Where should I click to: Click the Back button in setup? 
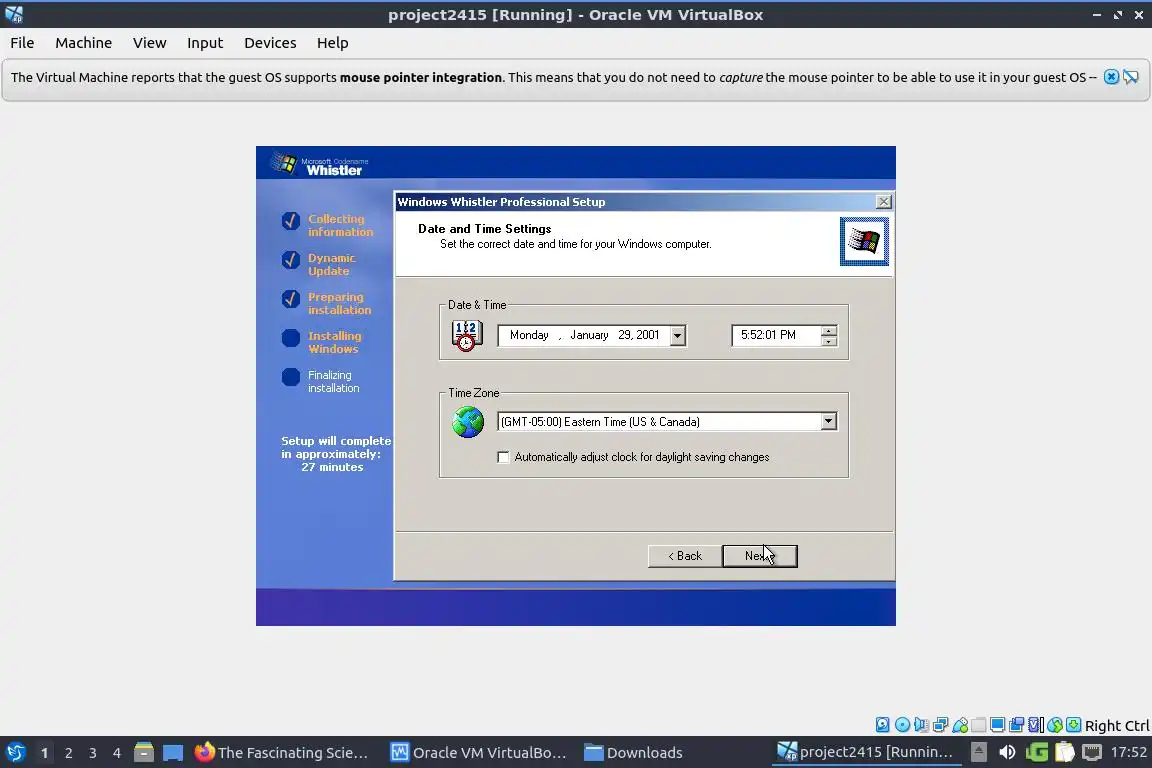click(684, 556)
